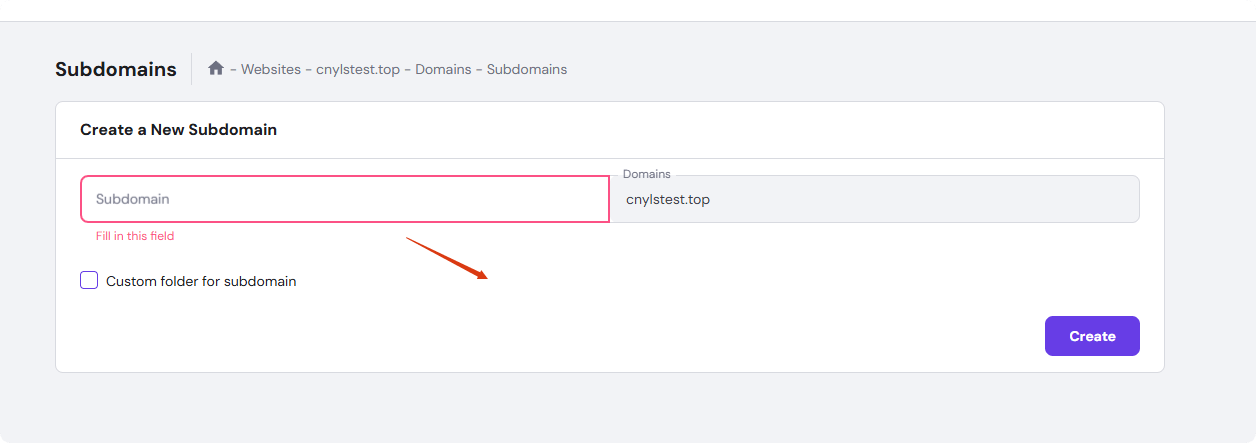1256x443 pixels.
Task: Click the red Fill in this field message
Action: pyautogui.click(x=135, y=236)
